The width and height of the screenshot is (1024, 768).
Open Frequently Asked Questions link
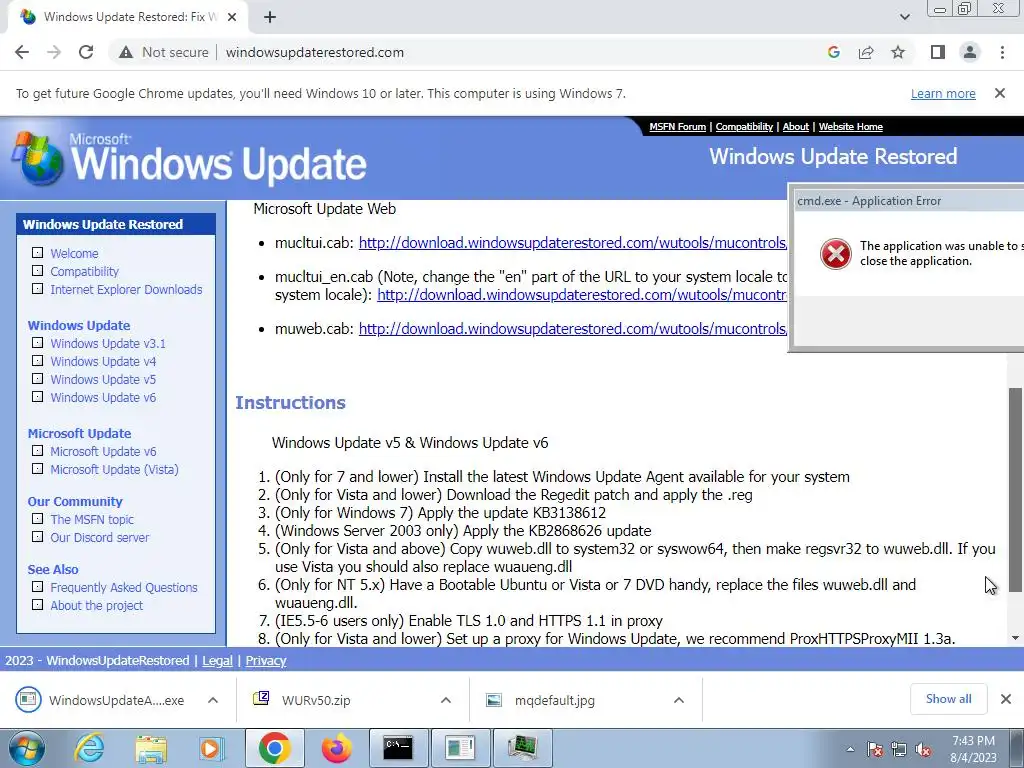click(x=123, y=587)
